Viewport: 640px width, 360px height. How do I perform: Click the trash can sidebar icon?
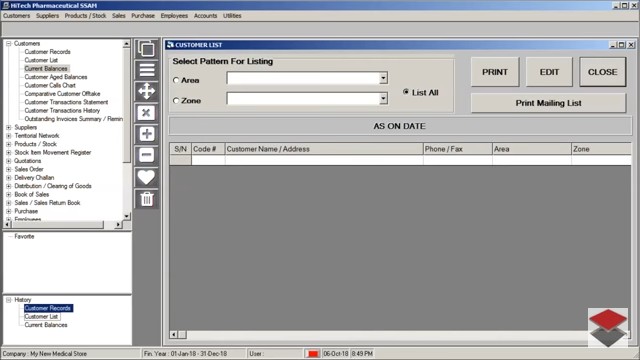(146, 199)
